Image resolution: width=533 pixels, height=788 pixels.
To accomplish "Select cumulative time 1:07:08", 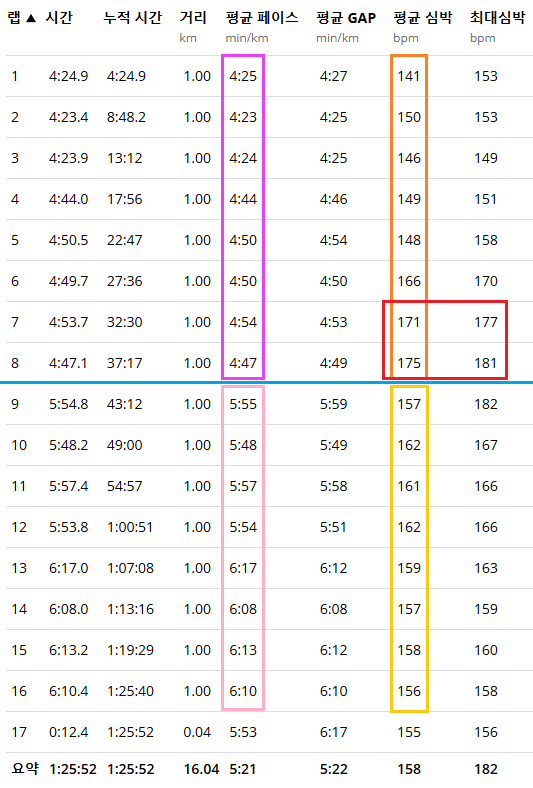I will (130, 568).
